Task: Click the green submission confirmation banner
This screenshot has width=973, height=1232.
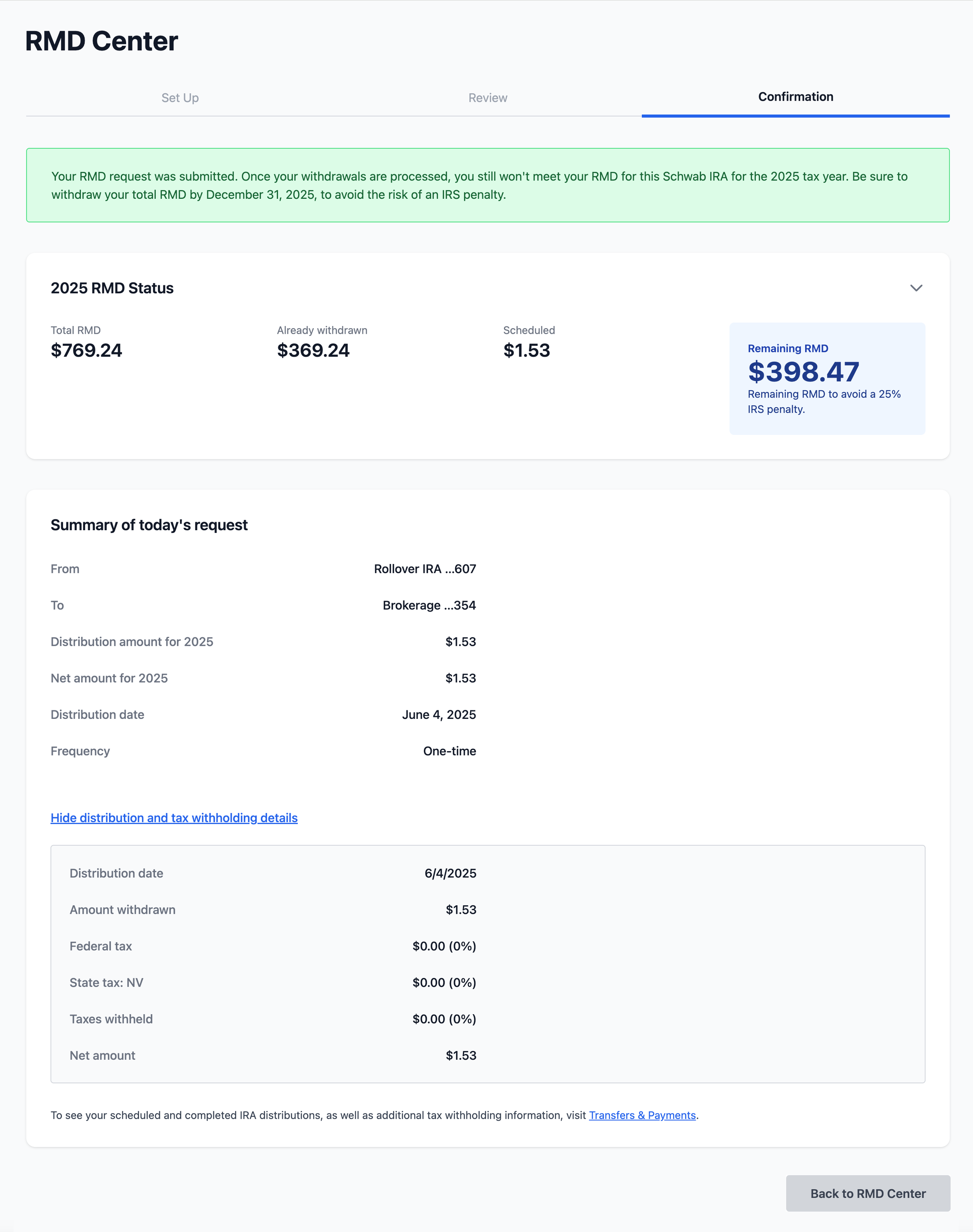Action: [488, 185]
